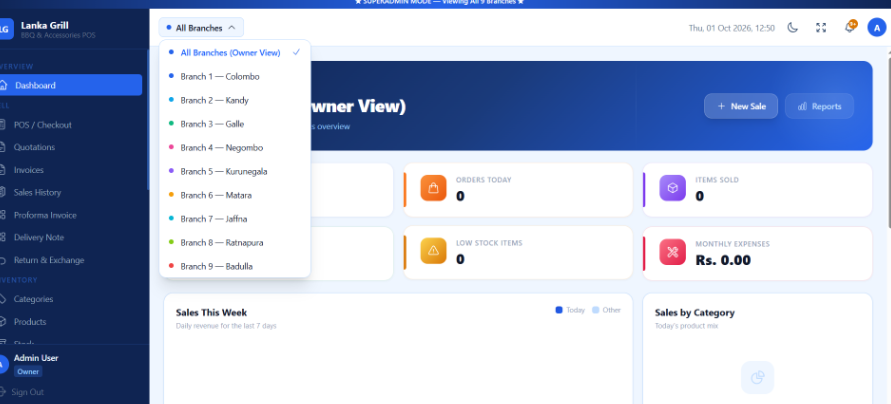Toggle dark mode moon icon

click(792, 27)
